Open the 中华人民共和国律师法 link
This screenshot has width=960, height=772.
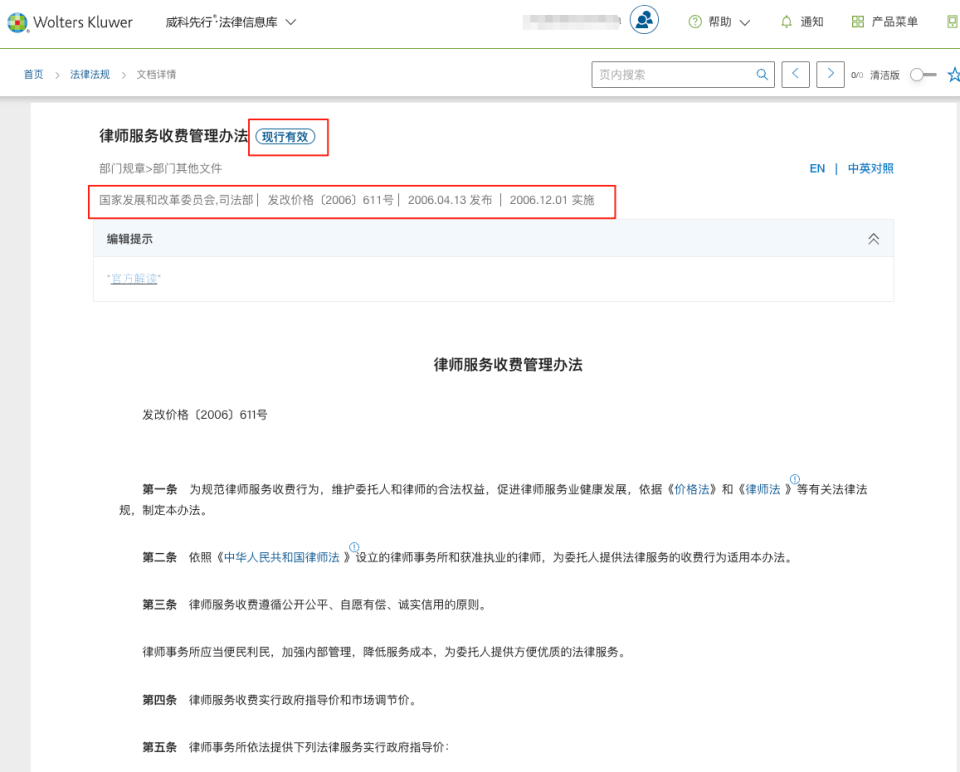pos(282,557)
